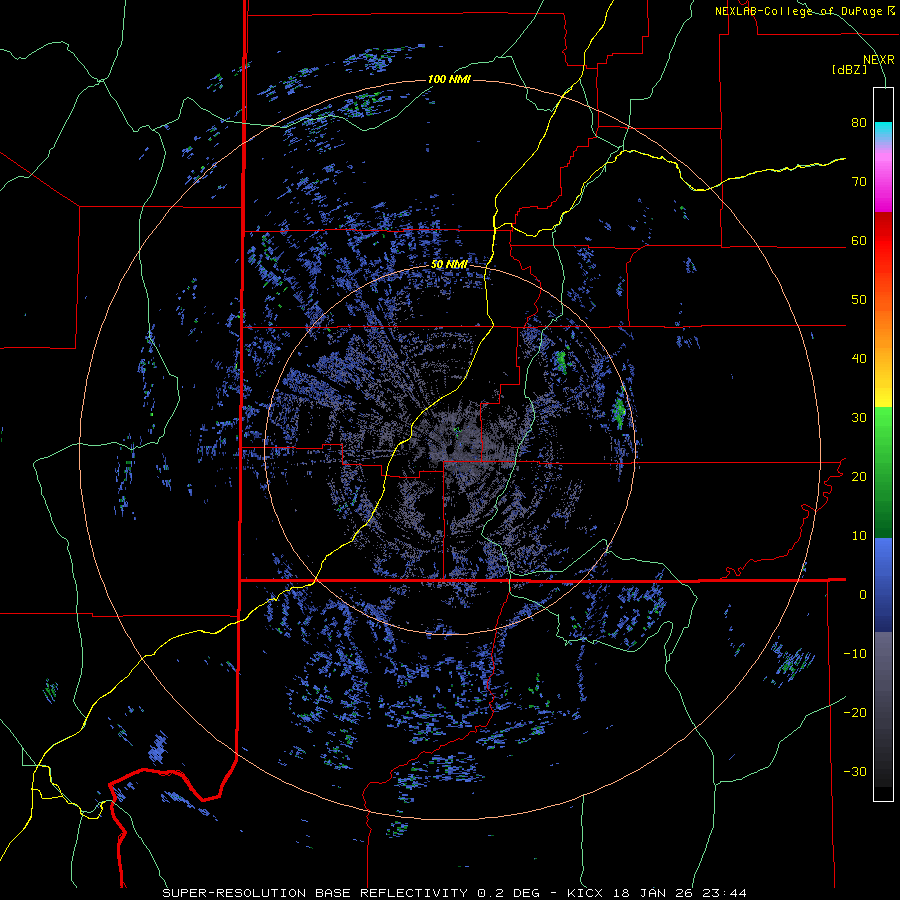Click the 40 value on the dBZ scale

(x=859, y=359)
